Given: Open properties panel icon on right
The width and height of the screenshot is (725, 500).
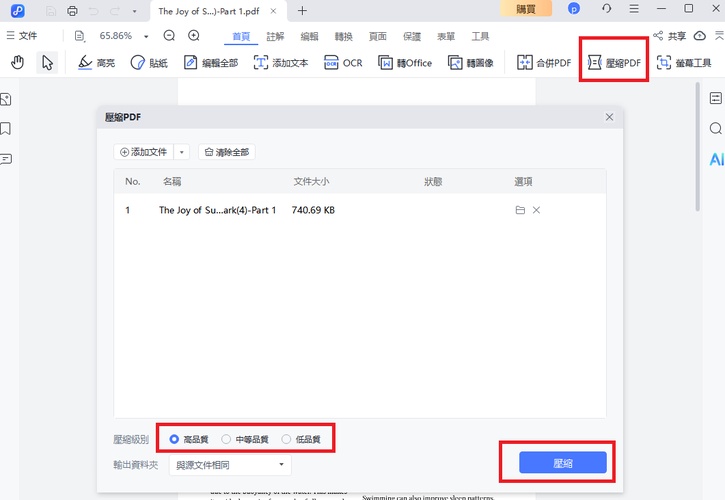Looking at the screenshot, I should coord(715,98).
